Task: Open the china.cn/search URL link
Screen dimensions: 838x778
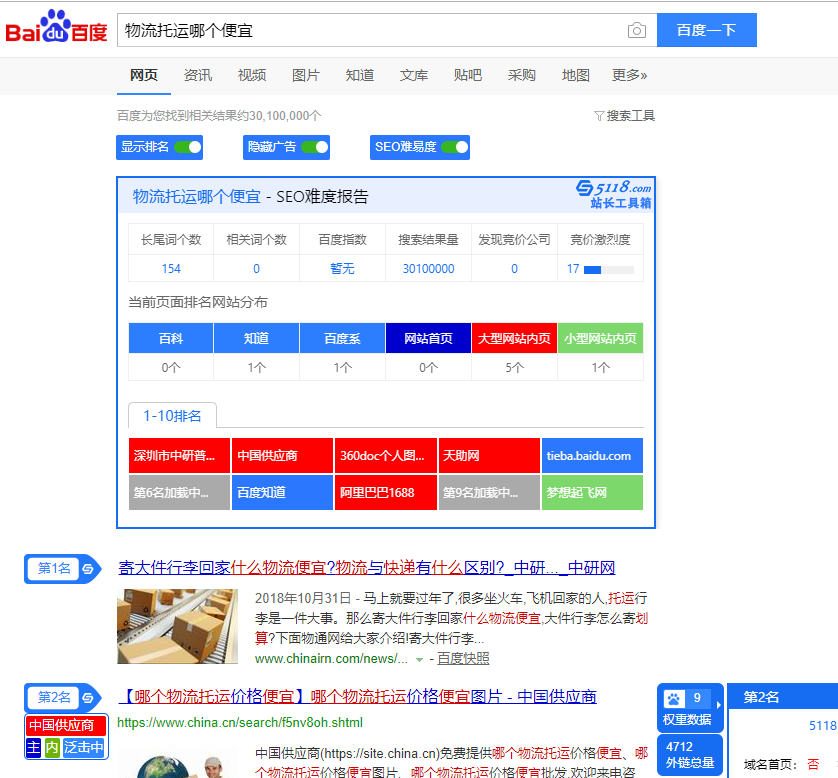Action: point(240,723)
